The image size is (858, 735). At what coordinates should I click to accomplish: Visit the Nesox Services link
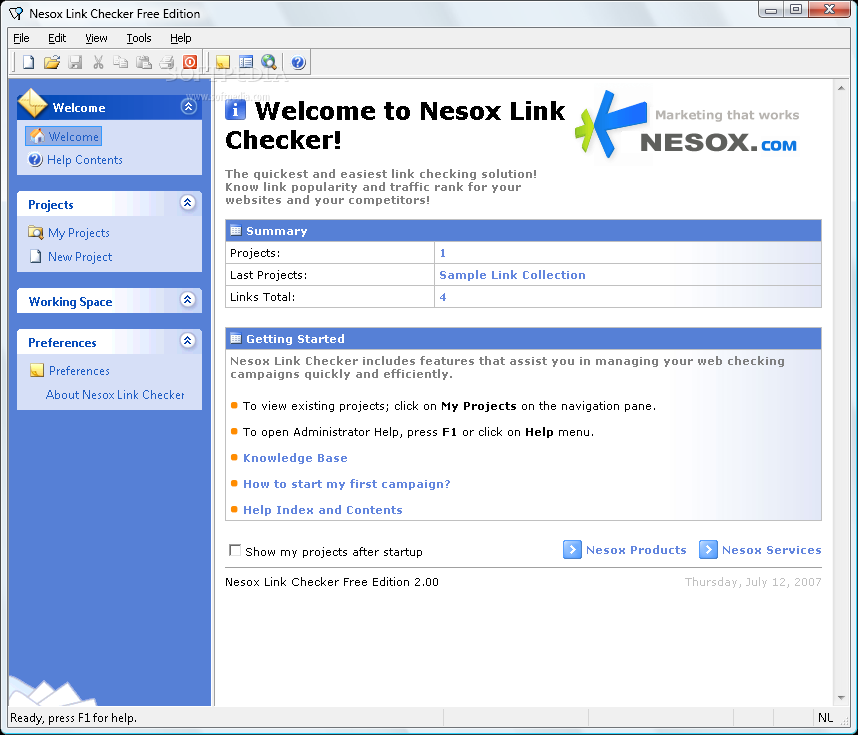pos(772,550)
